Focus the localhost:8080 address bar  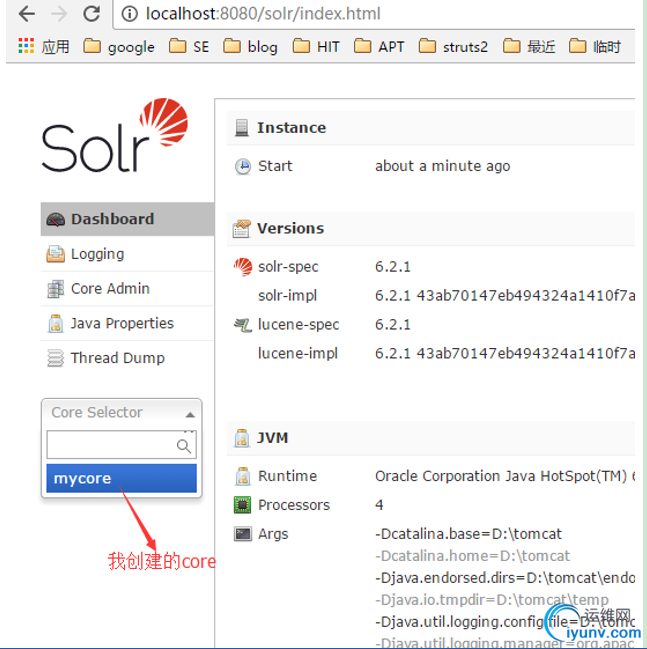(375, 14)
